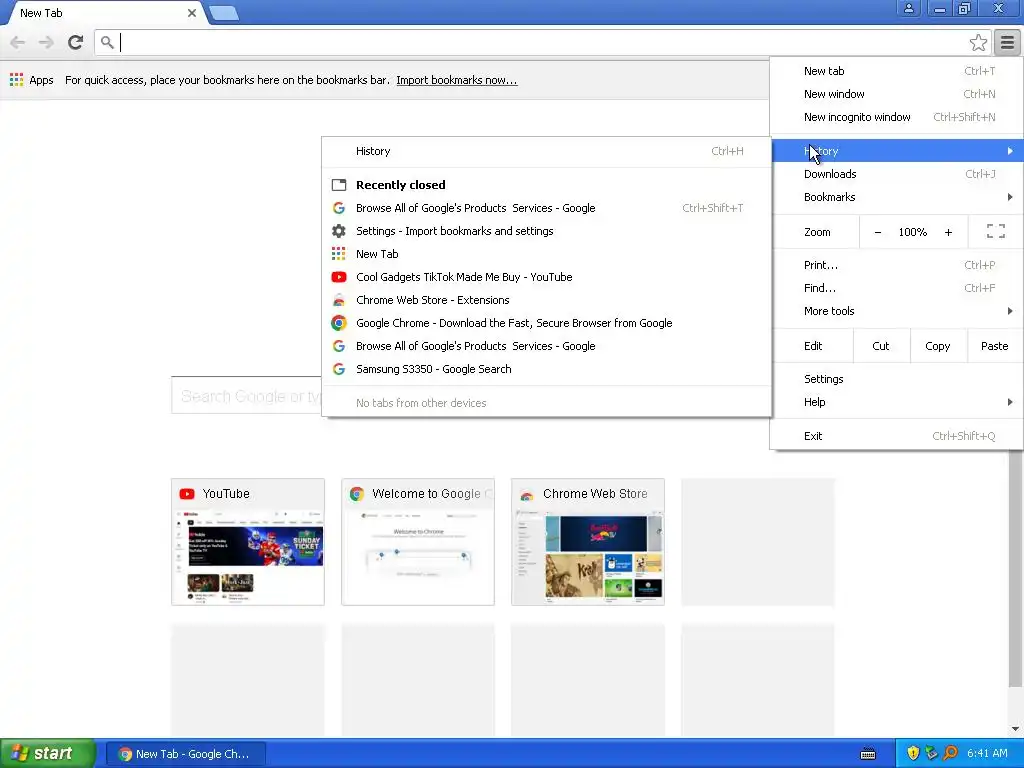Choose Exit from the menu
Screen dimensions: 1024x768
coord(896,436)
